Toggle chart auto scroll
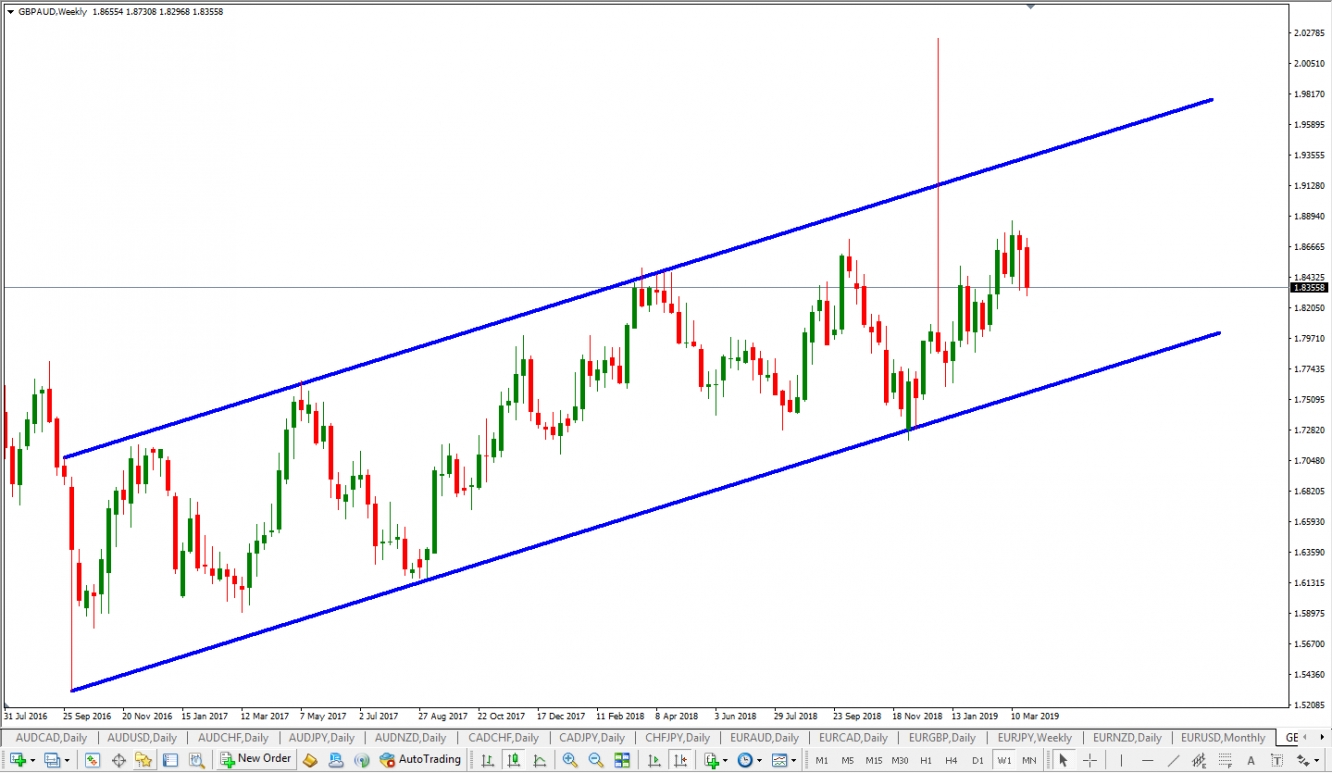Viewport: 1332px width, 773px height. coord(654,760)
